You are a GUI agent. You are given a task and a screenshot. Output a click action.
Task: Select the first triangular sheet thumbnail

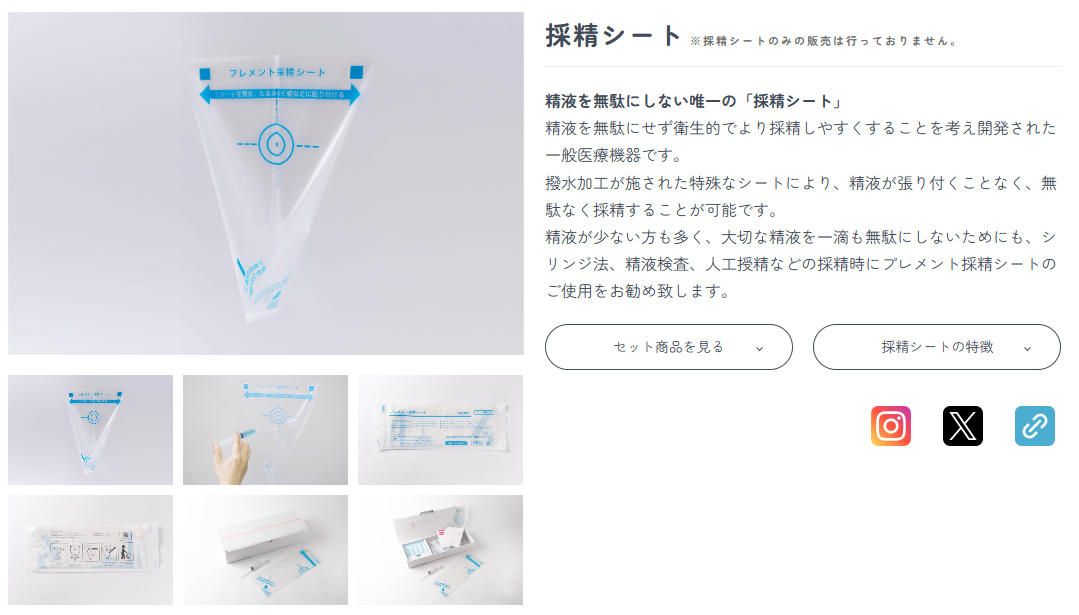pos(91,429)
